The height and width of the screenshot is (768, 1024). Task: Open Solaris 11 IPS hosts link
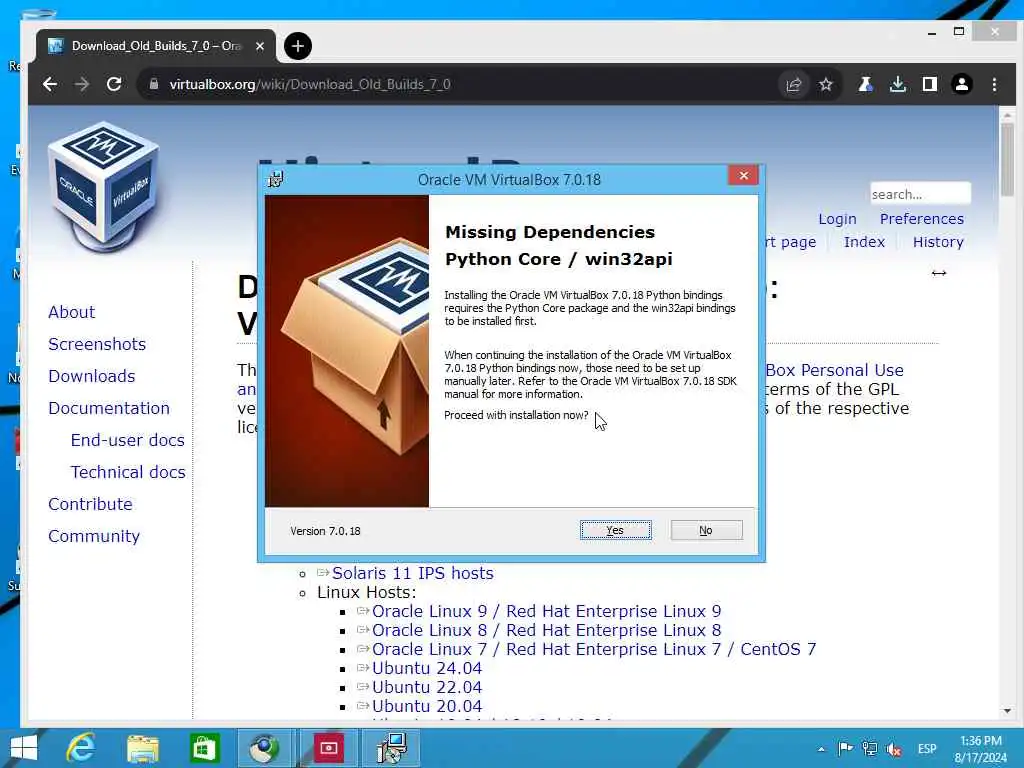pyautogui.click(x=413, y=573)
